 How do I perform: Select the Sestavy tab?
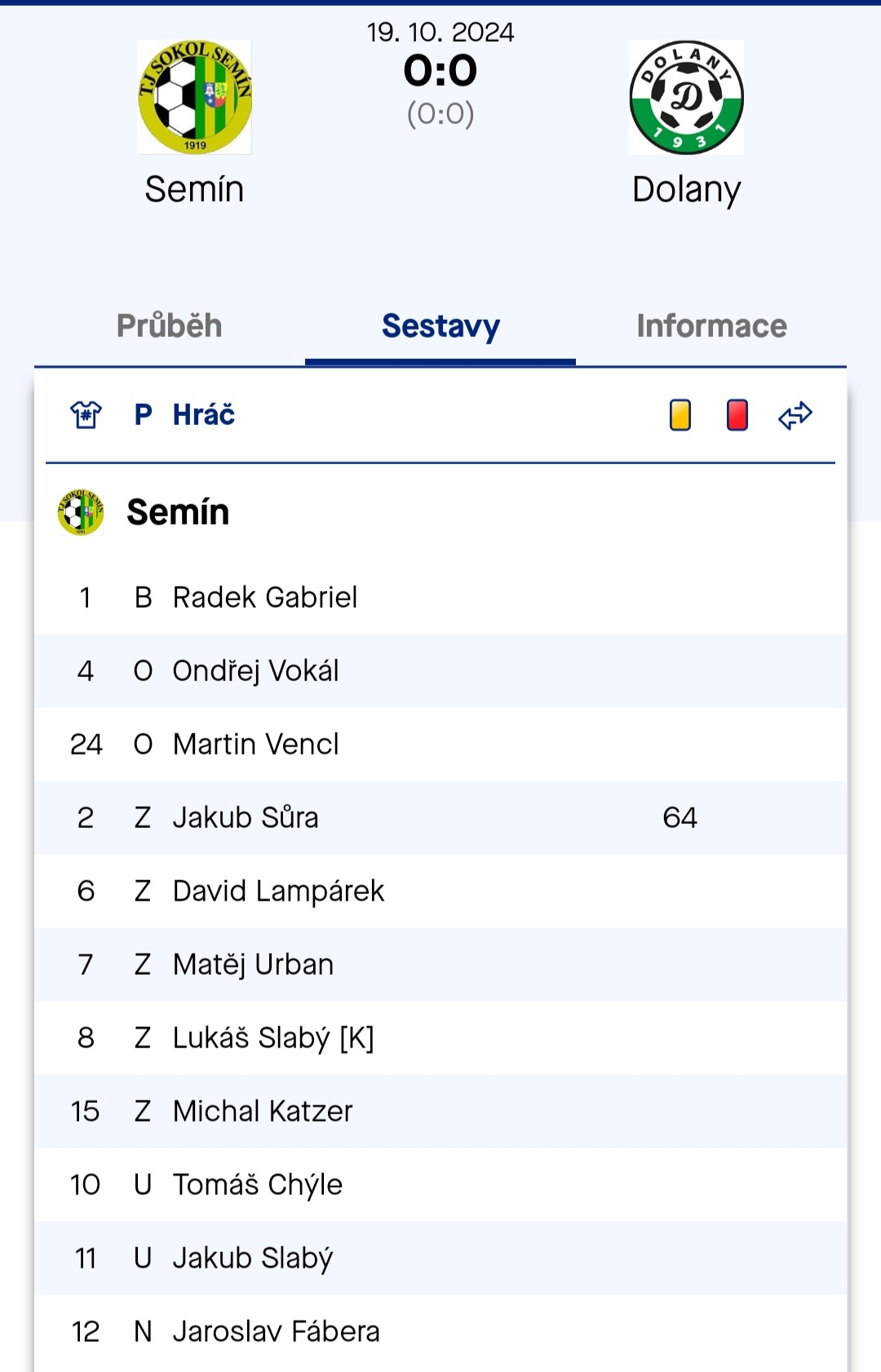pos(440,326)
